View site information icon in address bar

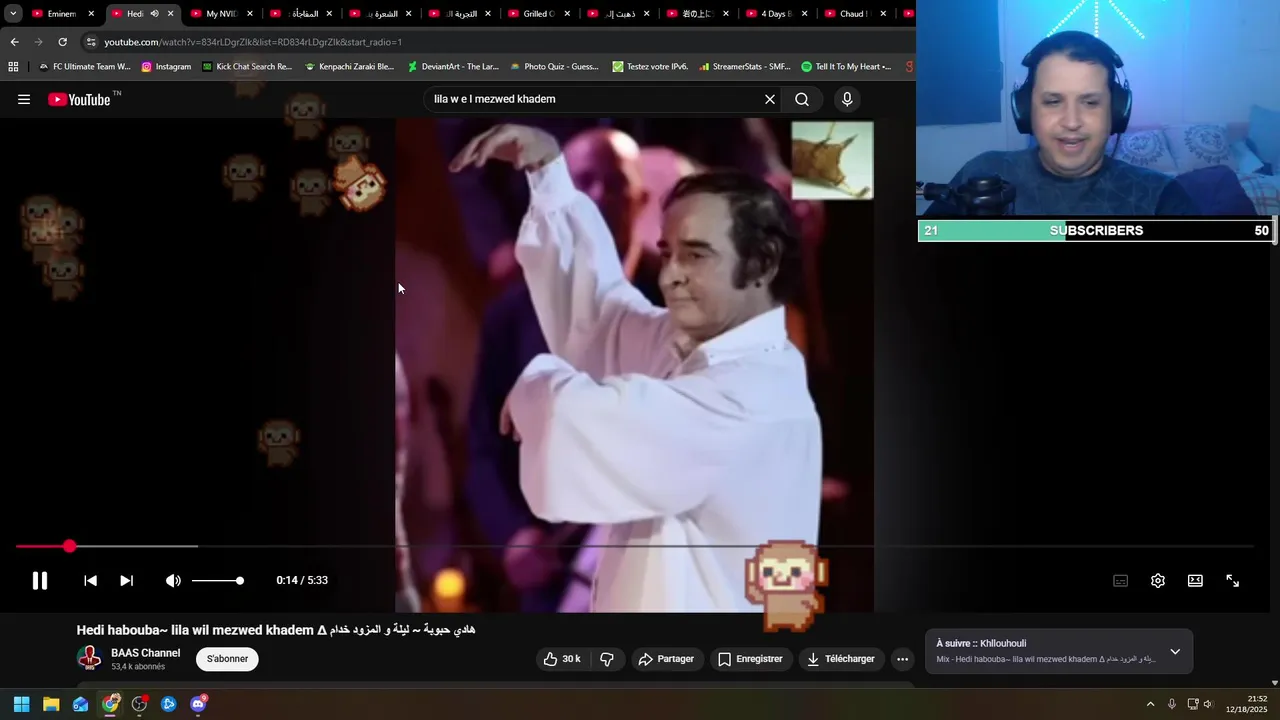click(91, 42)
